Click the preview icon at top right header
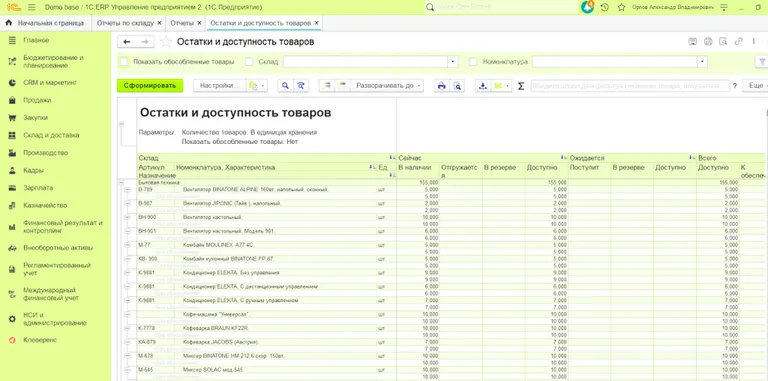 coord(723,42)
